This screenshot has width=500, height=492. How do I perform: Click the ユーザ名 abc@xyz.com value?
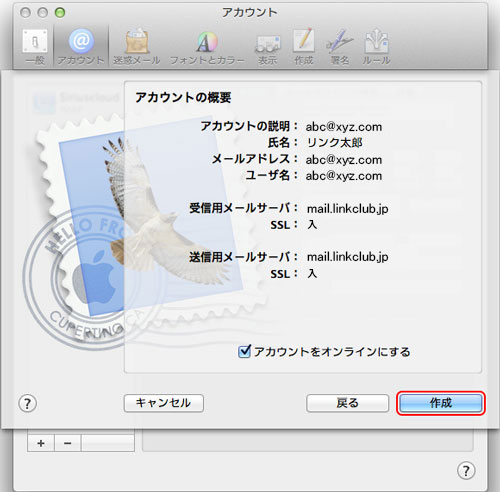(x=344, y=176)
